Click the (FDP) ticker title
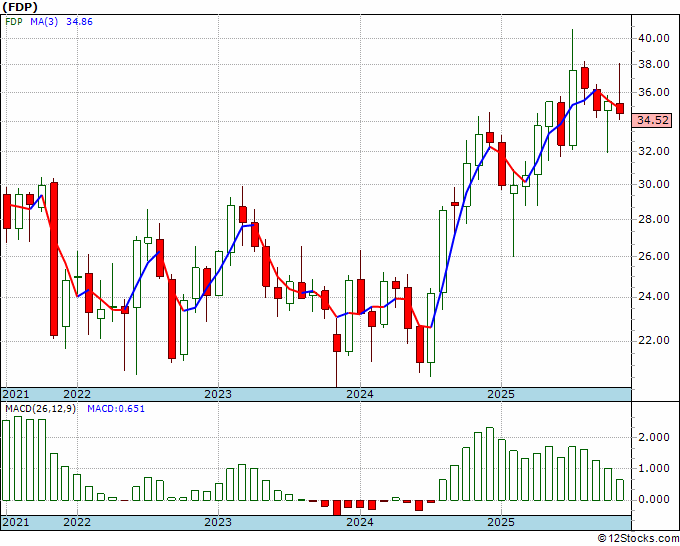Image resolution: width=680 pixels, height=546 pixels. (x=20, y=7)
